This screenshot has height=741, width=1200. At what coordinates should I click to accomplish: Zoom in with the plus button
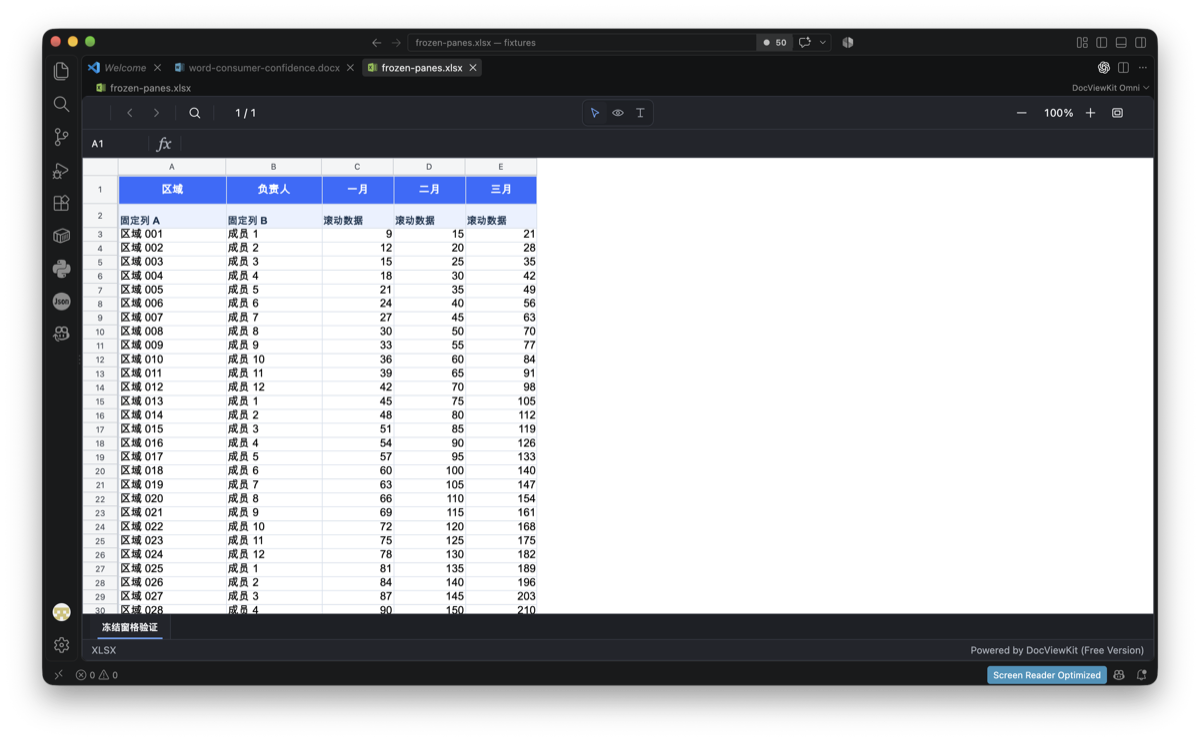click(1091, 113)
